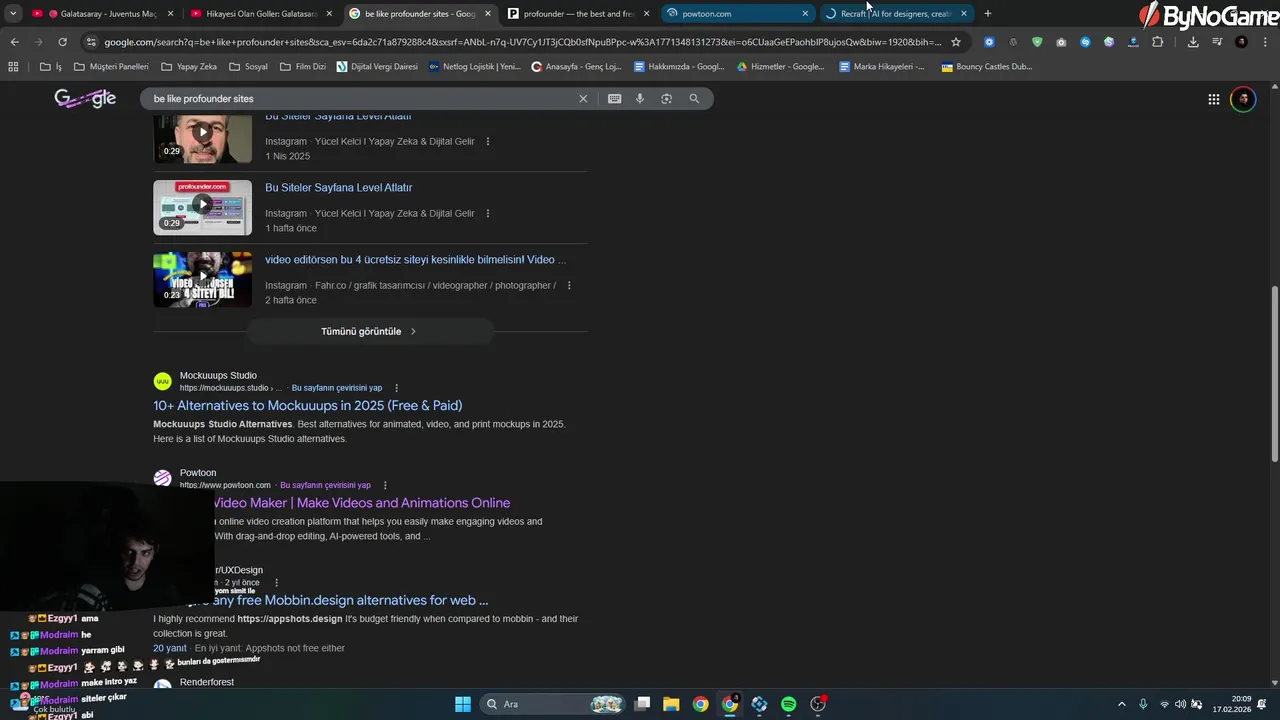Open the Dijital Vergi Dairesi bookmark

pos(377,67)
